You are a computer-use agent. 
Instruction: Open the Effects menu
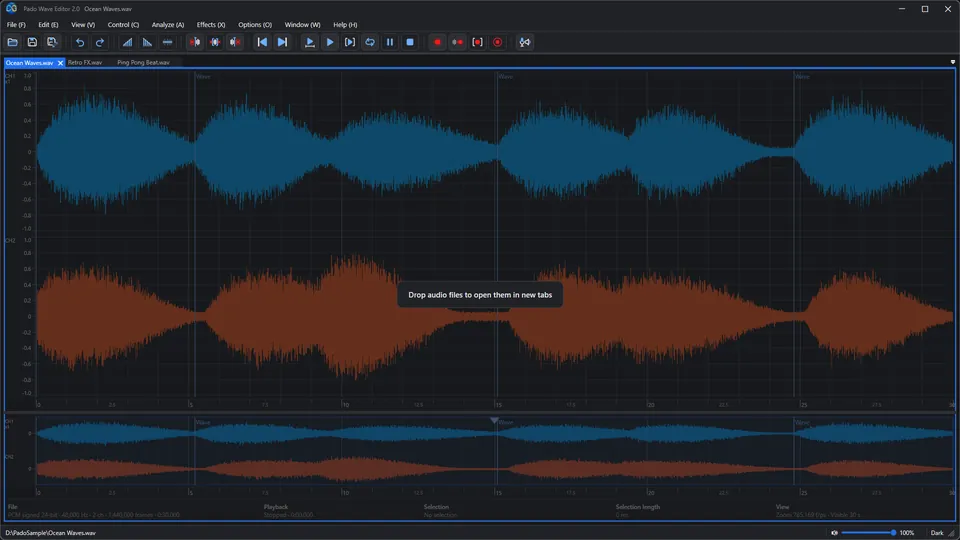[x=211, y=24]
